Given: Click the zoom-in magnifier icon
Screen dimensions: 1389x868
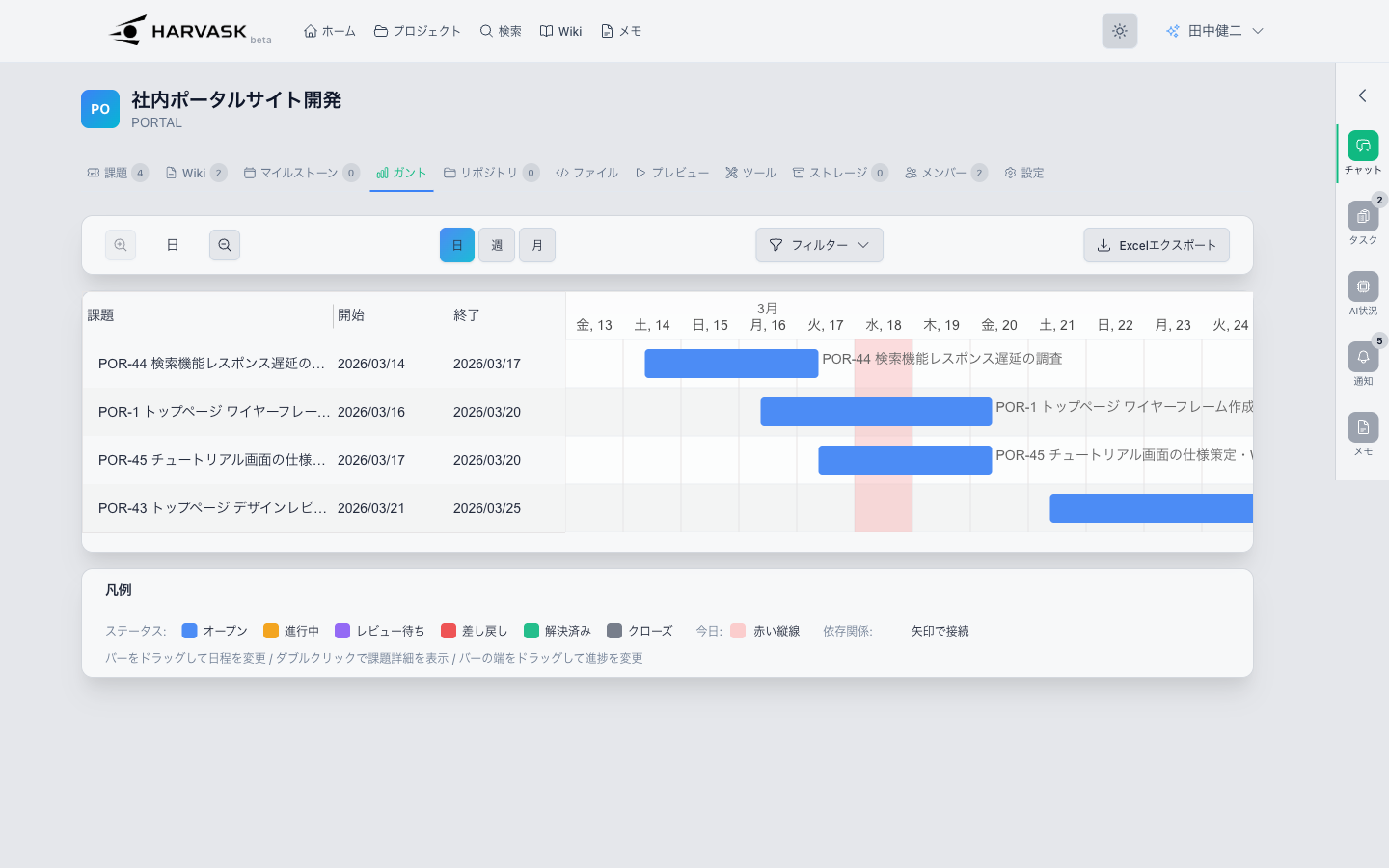Looking at the screenshot, I should 121,245.
